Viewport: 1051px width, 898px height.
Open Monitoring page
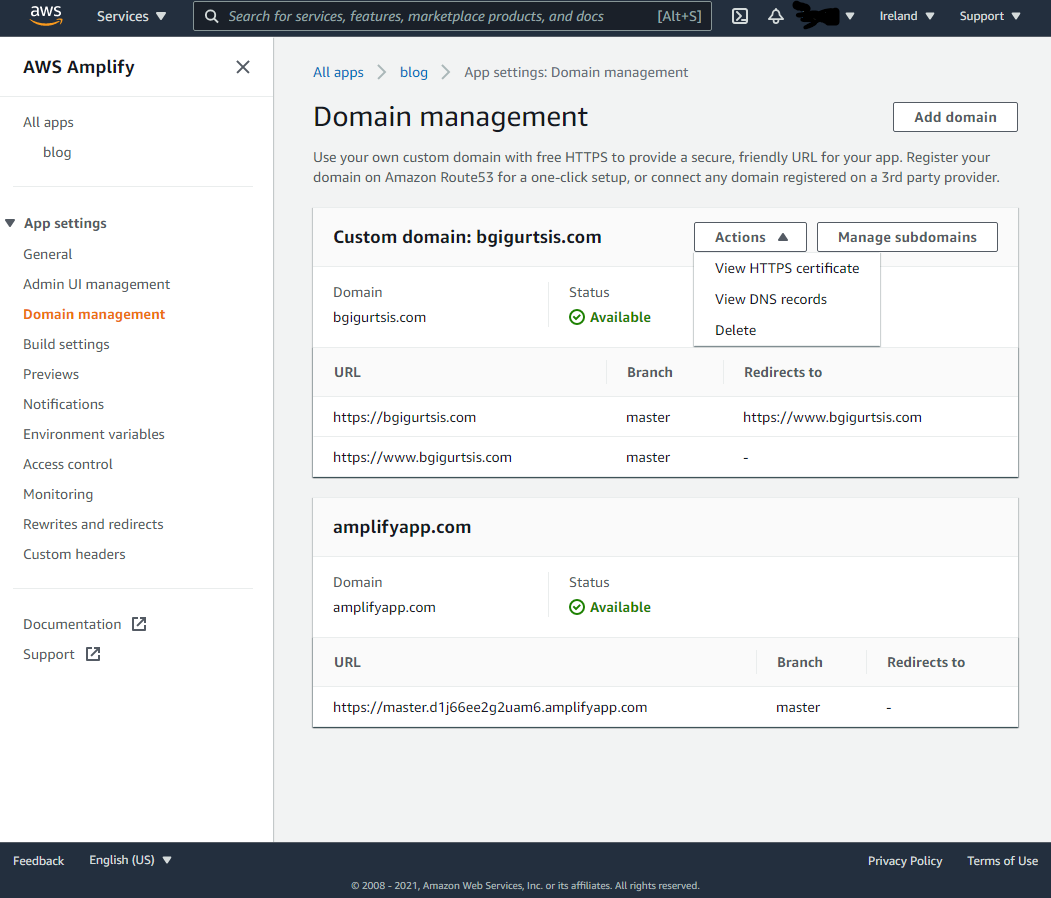(x=58, y=495)
